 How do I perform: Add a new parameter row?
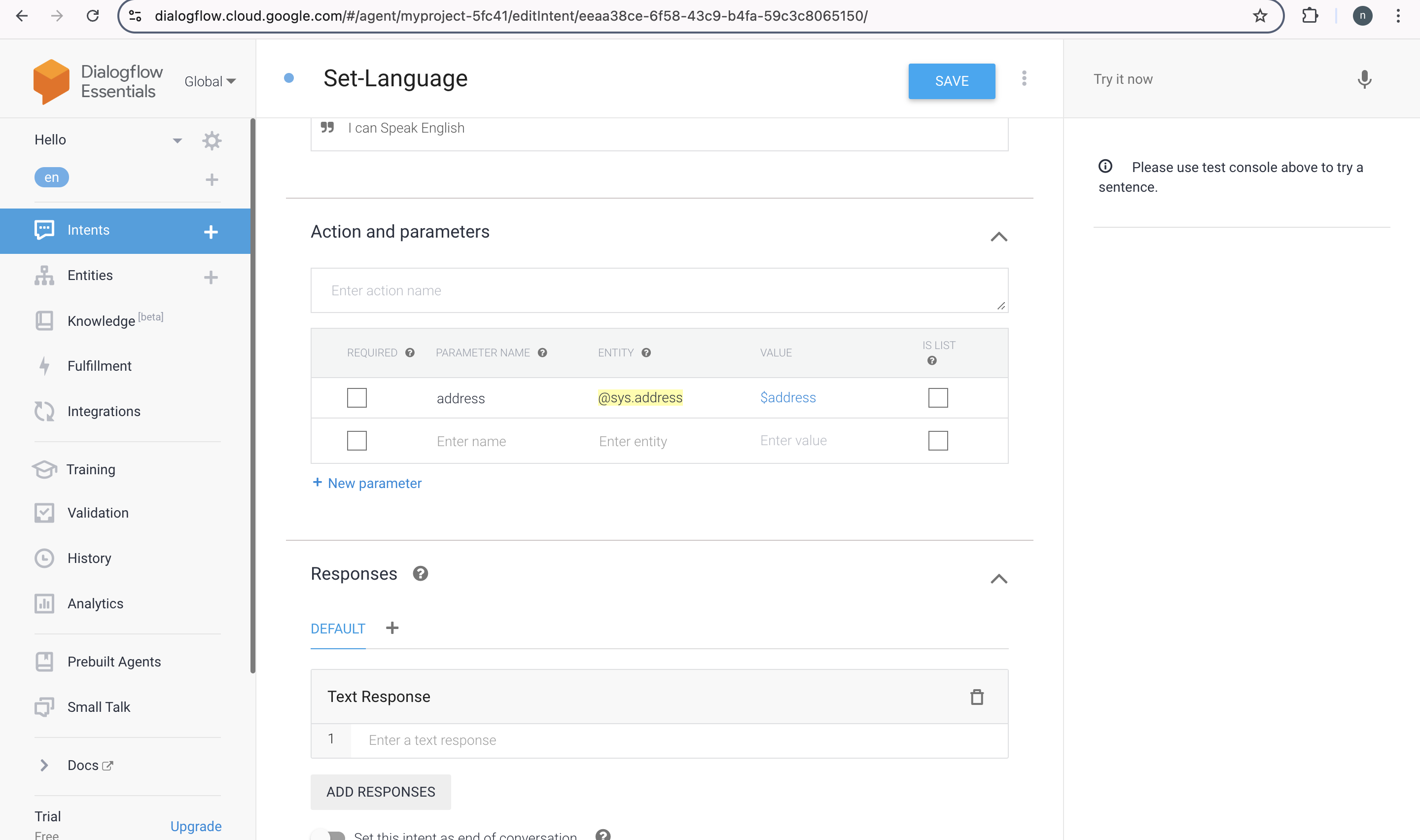pos(367,483)
